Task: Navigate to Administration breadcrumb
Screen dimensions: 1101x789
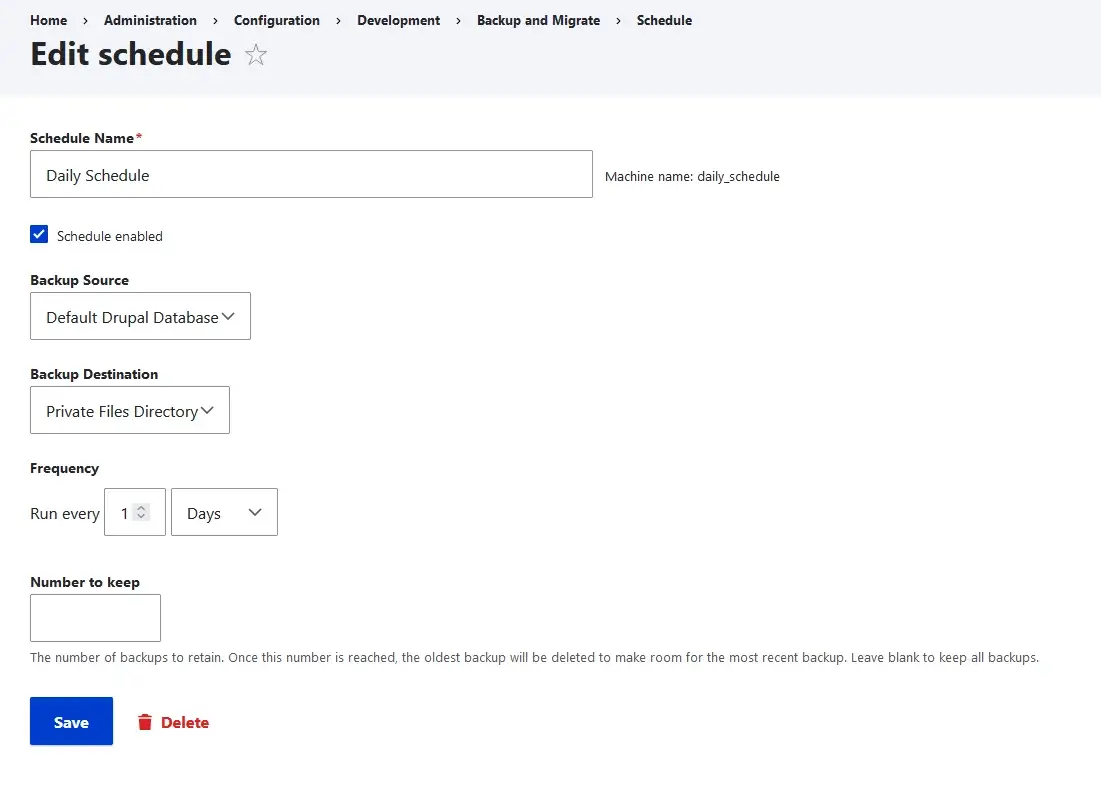Action: [150, 20]
